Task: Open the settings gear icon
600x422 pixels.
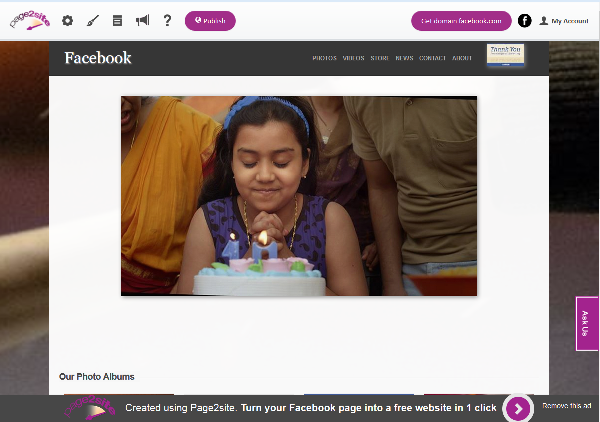Action: point(67,21)
